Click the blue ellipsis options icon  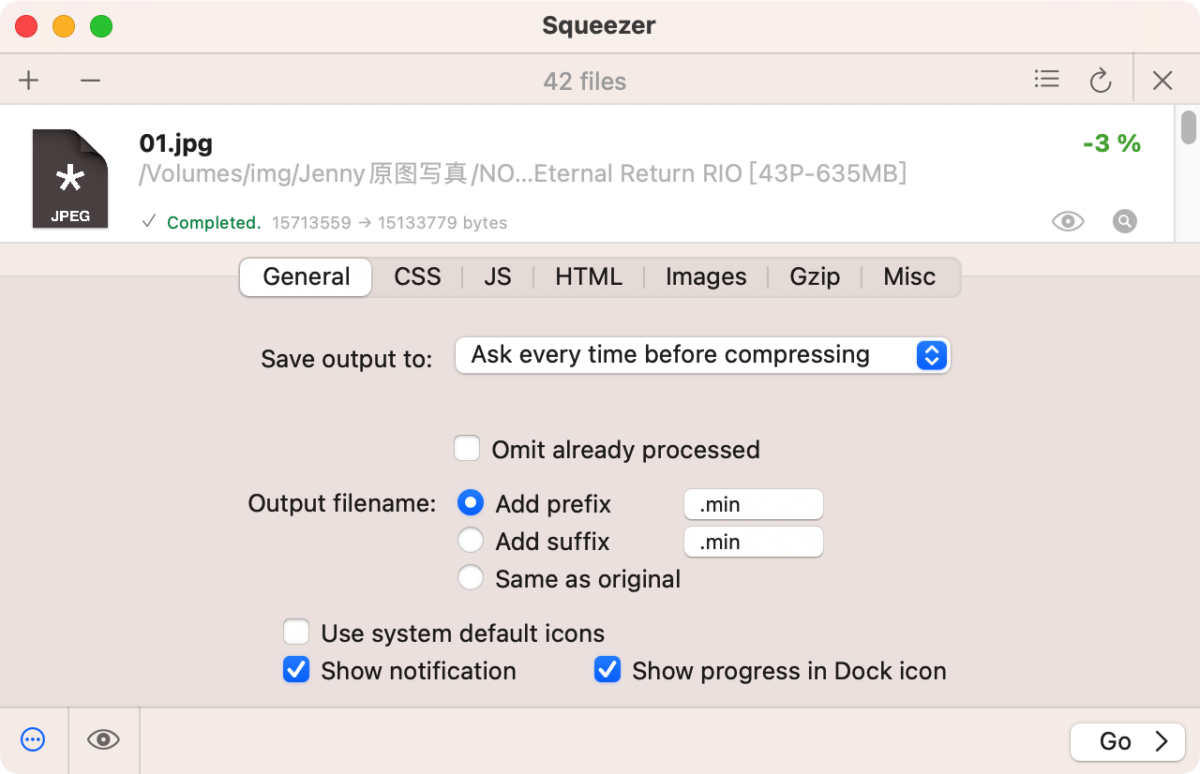[x=33, y=740]
